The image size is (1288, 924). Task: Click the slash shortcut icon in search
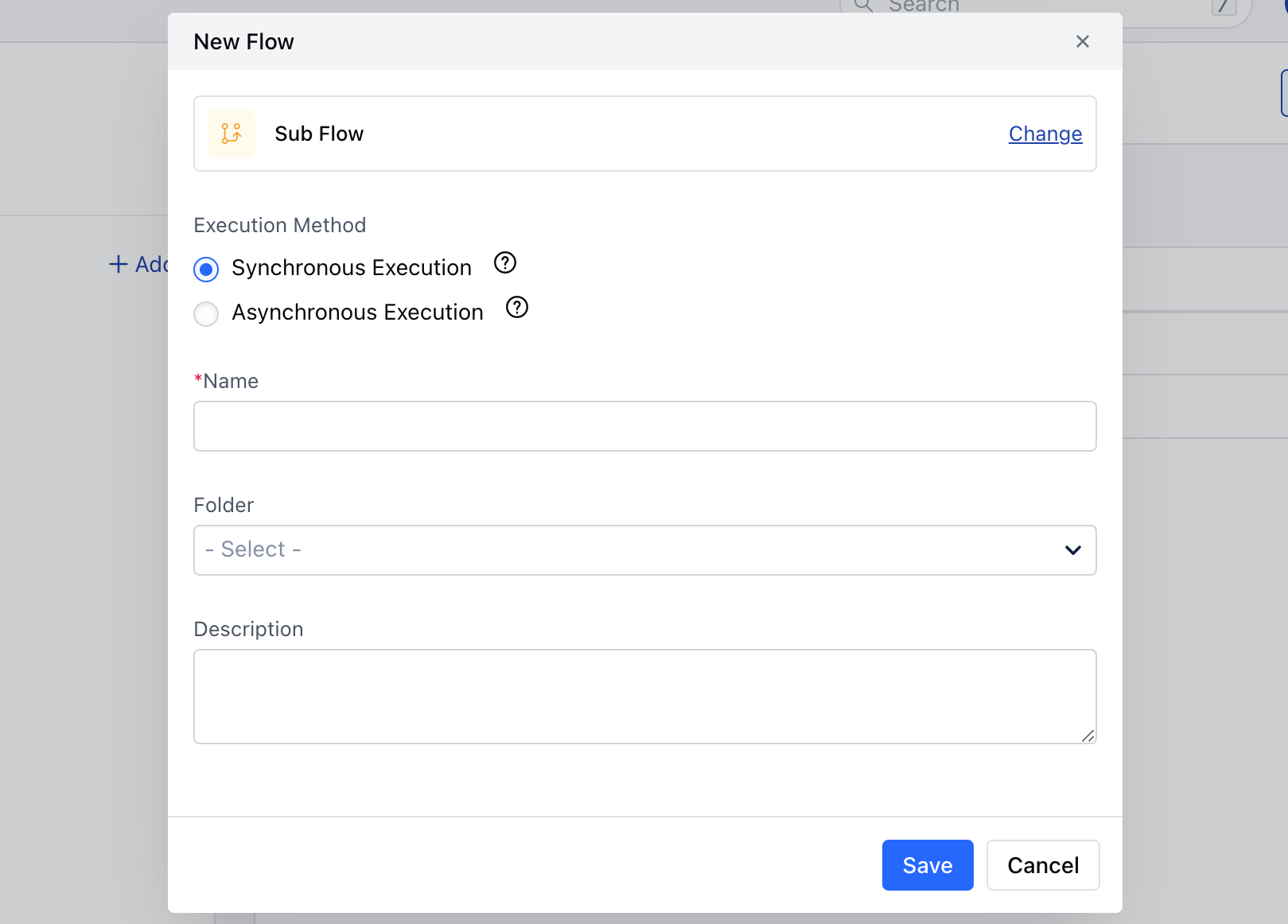1223,6
